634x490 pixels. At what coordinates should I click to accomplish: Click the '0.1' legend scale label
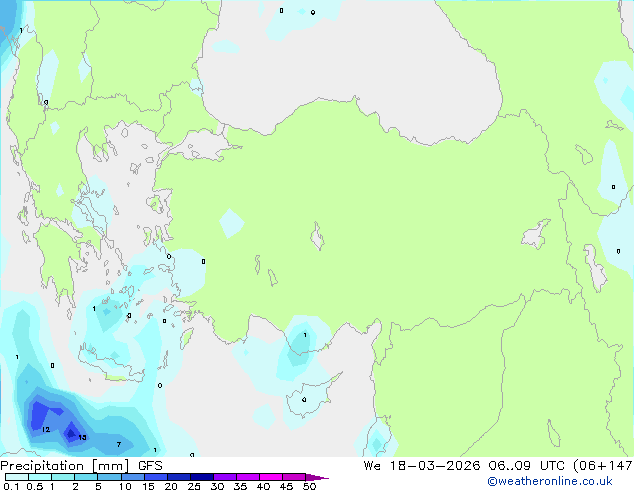(11, 486)
